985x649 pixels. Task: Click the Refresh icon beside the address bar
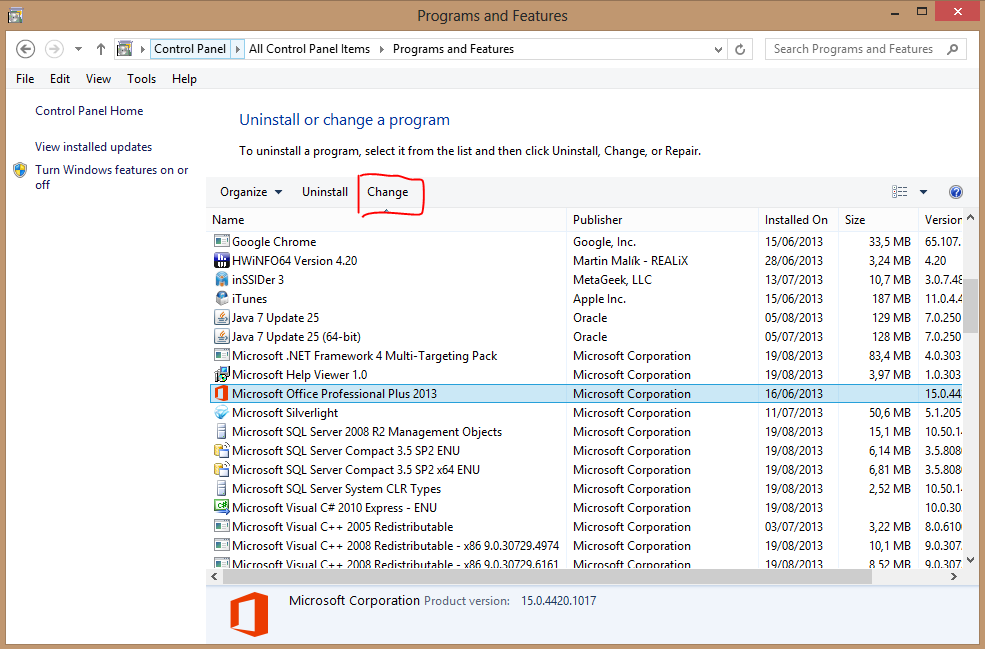click(740, 48)
